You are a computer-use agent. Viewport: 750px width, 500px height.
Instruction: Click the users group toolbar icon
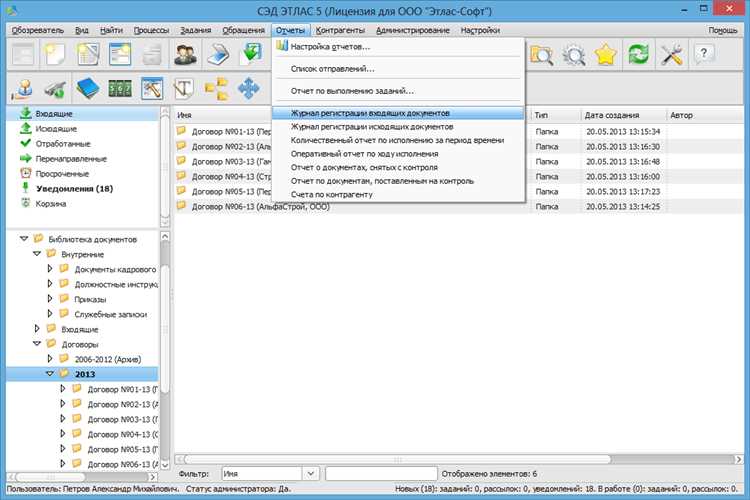[x=185, y=55]
